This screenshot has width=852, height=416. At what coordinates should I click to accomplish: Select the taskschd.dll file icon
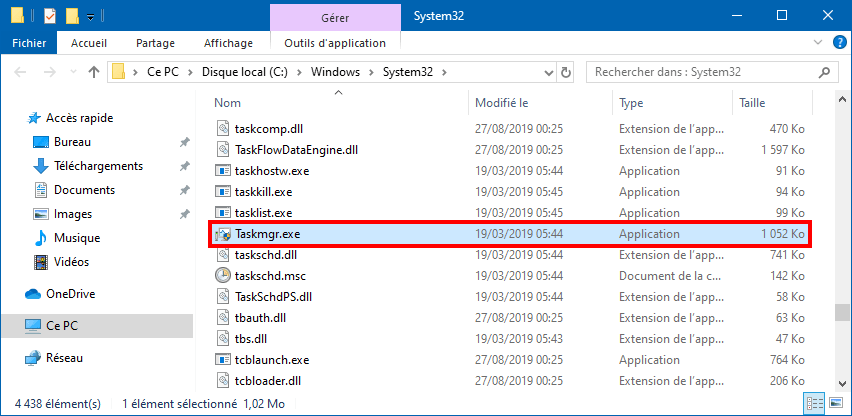[x=223, y=254]
